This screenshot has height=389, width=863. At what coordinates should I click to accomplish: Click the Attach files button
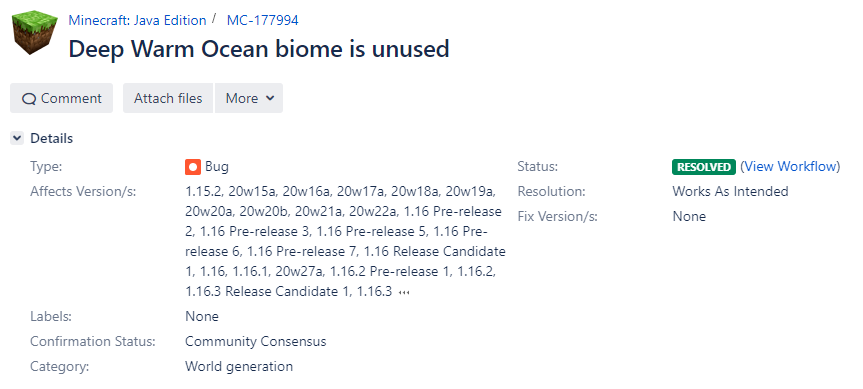coord(168,98)
